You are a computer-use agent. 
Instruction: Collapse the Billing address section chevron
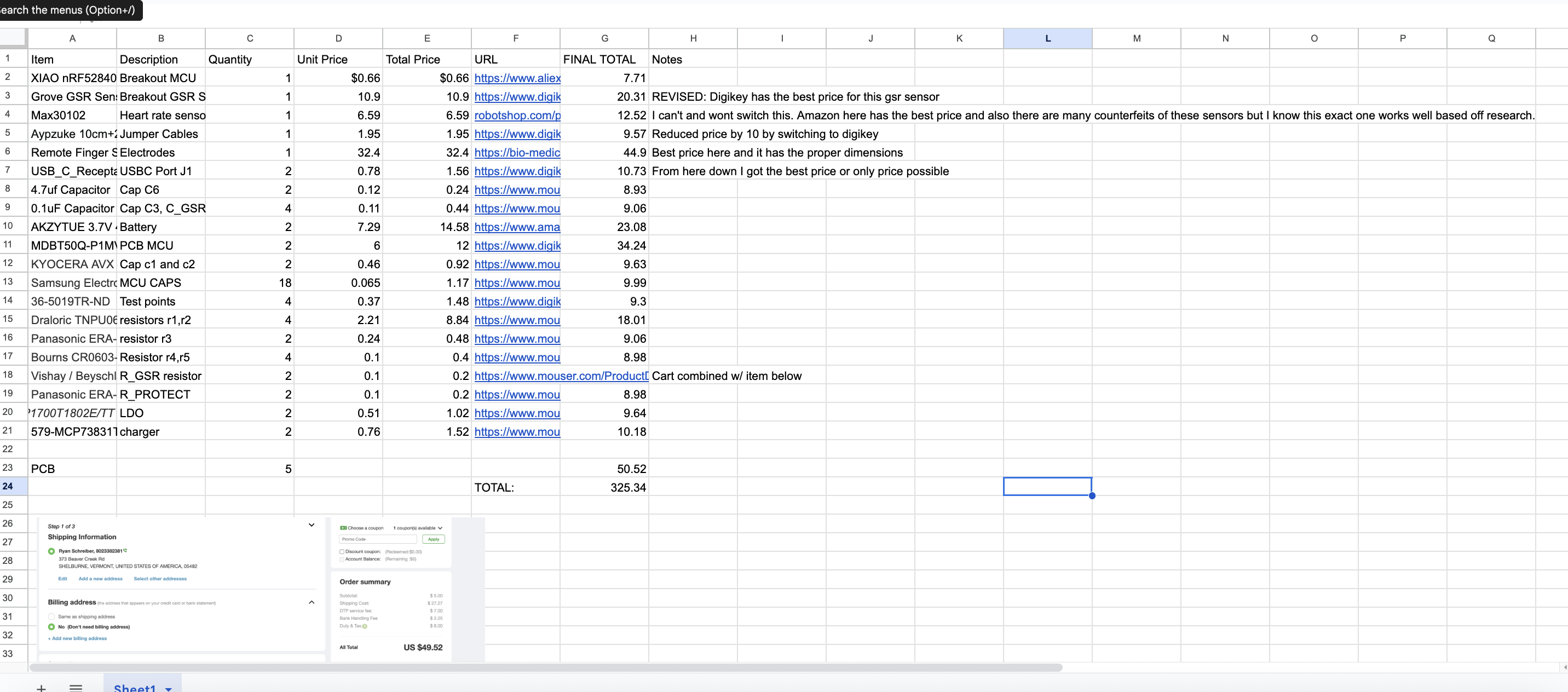(312, 602)
